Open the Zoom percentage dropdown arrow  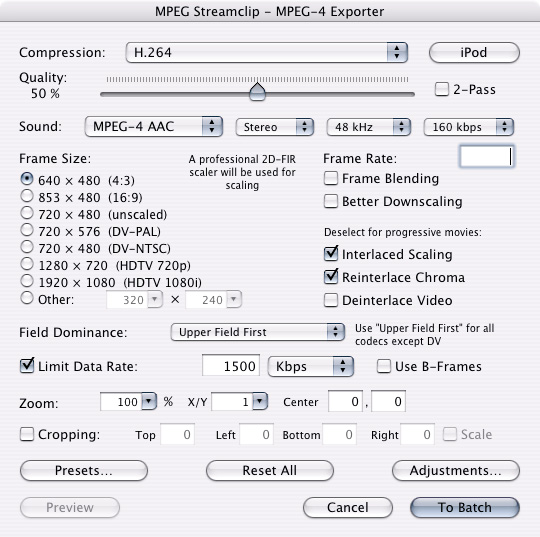tap(149, 401)
